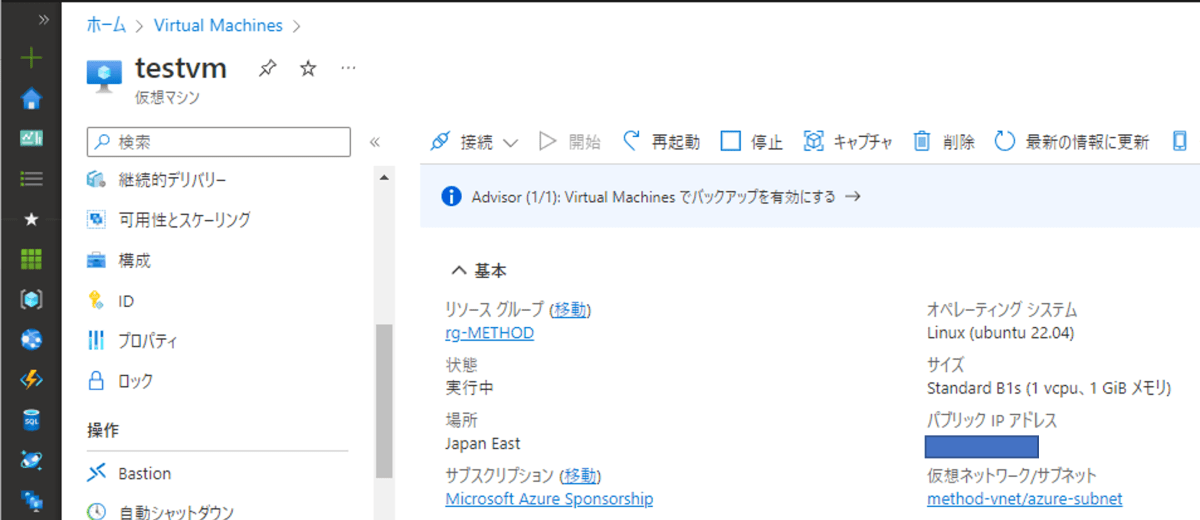
Task: Open 継続的デリバリー menu item
Action: (x=172, y=180)
